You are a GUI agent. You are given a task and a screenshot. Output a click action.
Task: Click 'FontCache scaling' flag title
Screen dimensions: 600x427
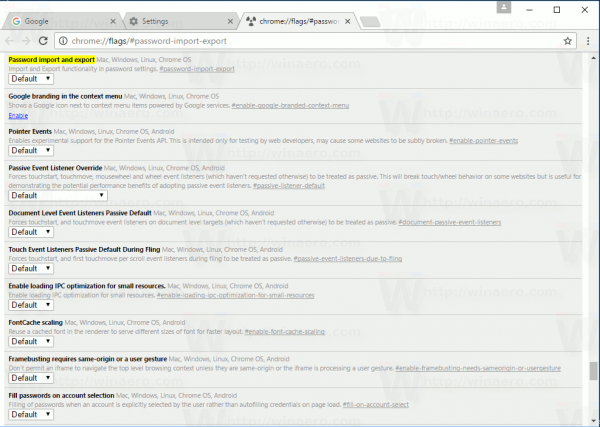tap(35, 323)
